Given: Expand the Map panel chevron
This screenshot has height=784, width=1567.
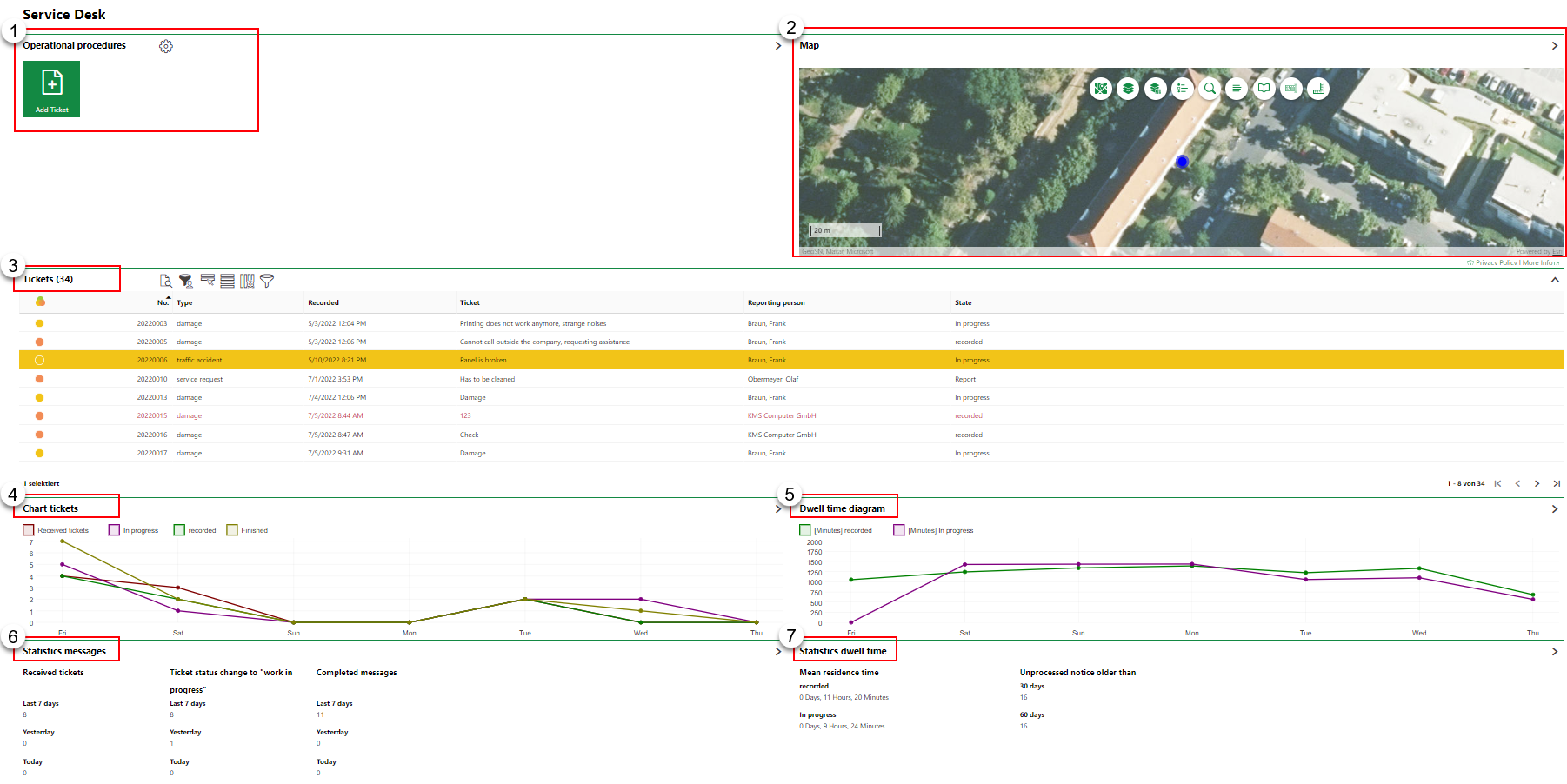Looking at the screenshot, I should point(1555,46).
